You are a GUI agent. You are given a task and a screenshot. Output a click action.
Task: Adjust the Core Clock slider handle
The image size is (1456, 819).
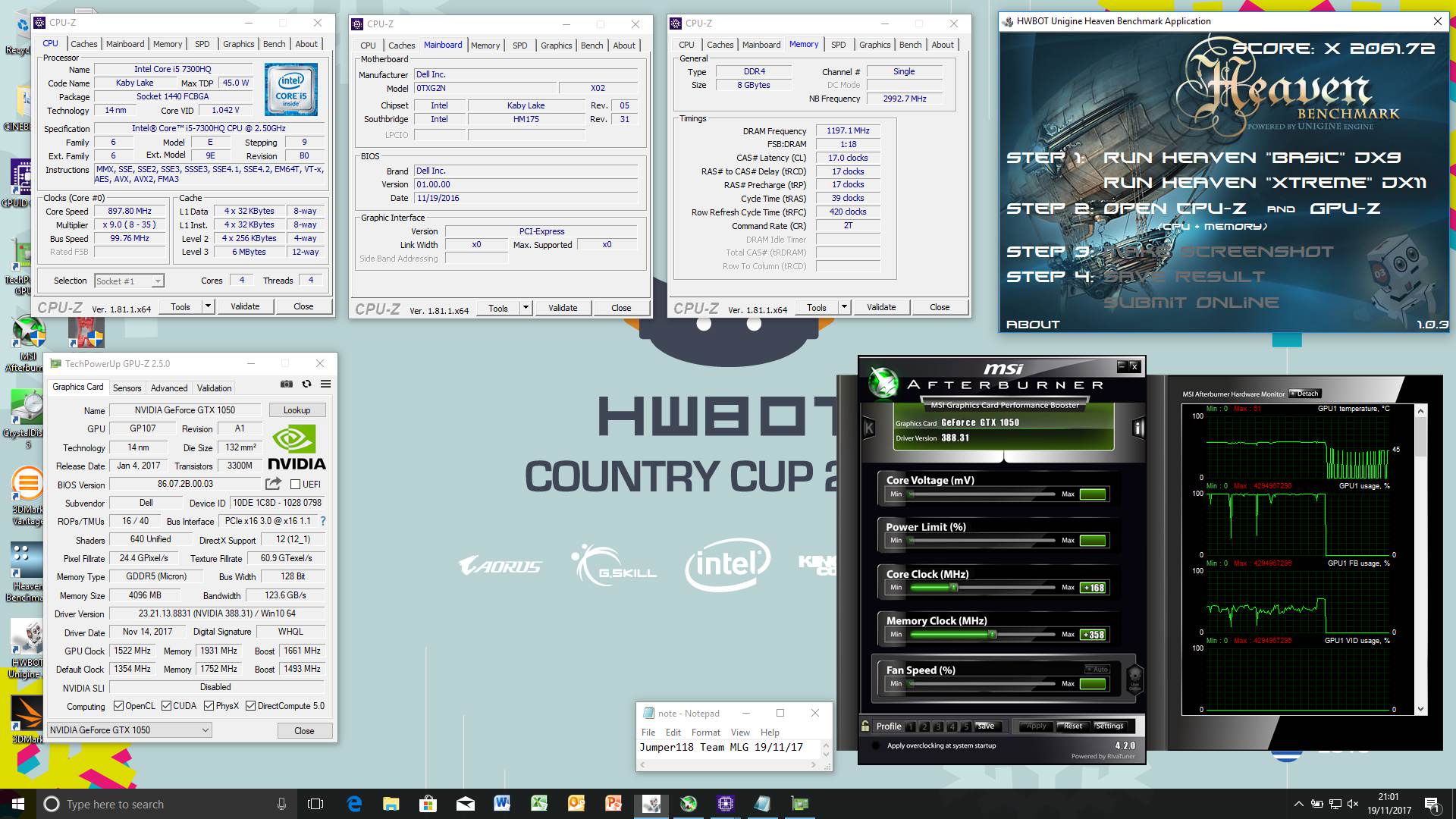pyautogui.click(x=954, y=588)
